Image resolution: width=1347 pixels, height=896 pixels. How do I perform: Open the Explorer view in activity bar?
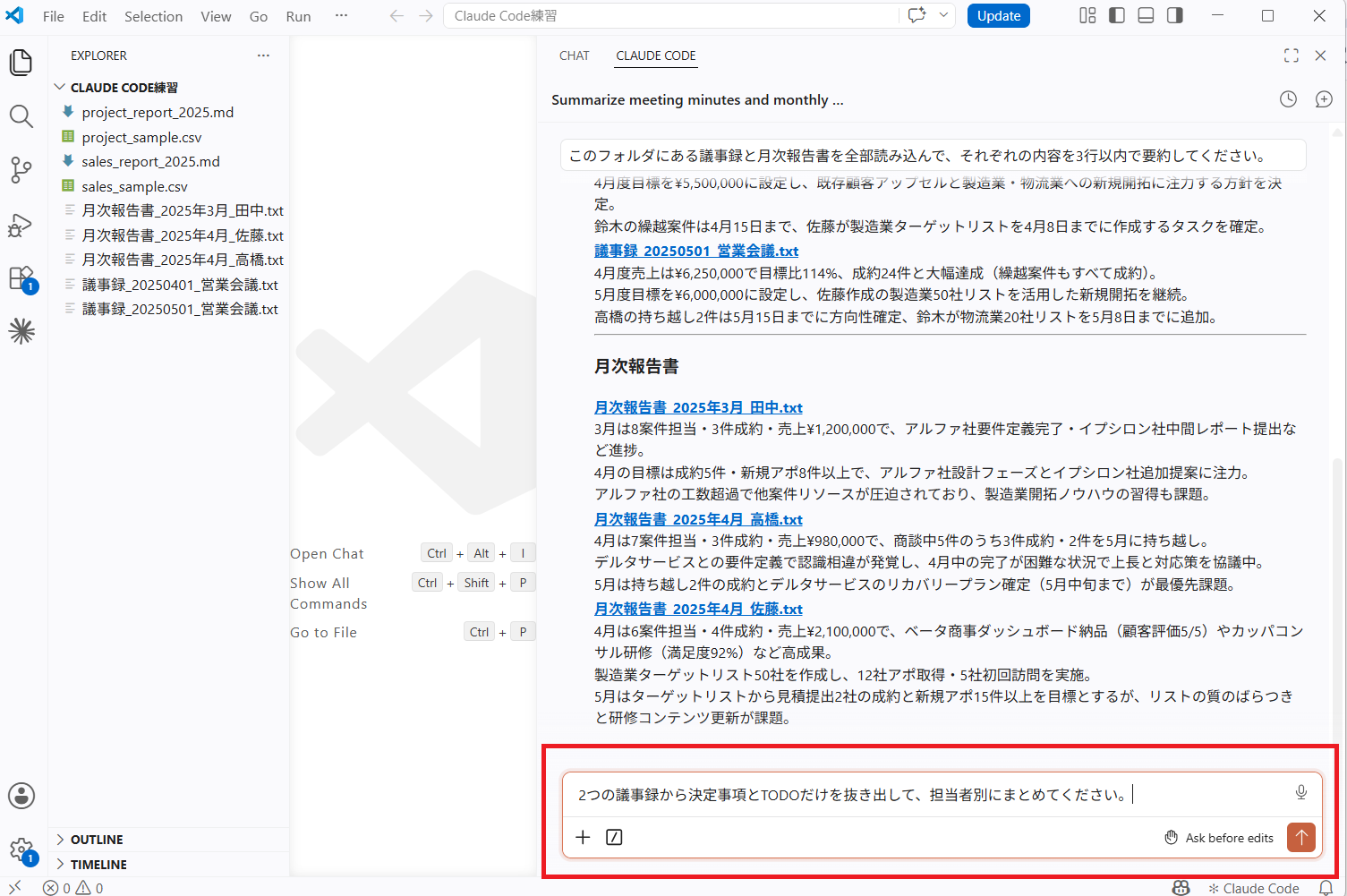pos(21,63)
